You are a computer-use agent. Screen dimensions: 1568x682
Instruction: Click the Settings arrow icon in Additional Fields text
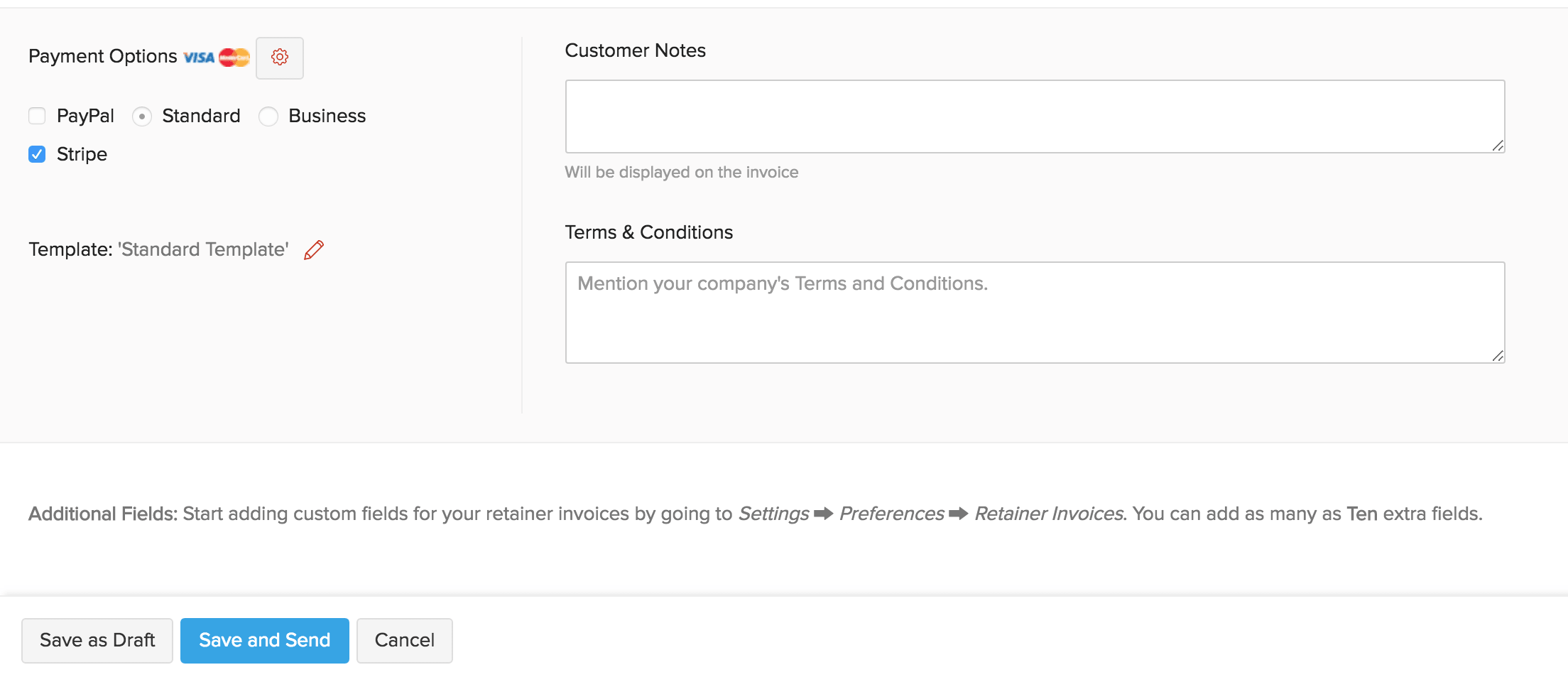pyautogui.click(x=824, y=514)
